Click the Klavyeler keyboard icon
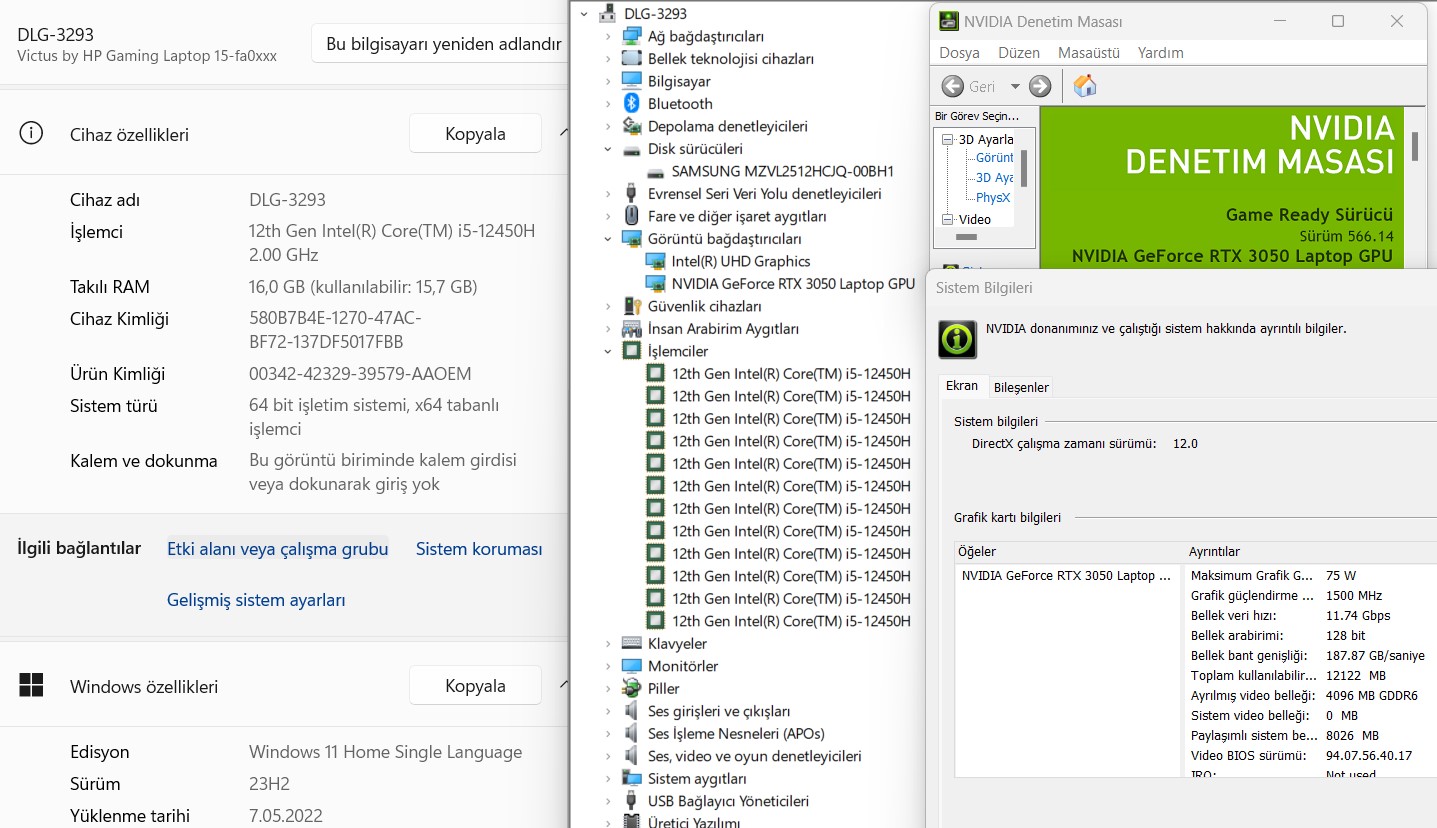1437x828 pixels. tap(631, 644)
